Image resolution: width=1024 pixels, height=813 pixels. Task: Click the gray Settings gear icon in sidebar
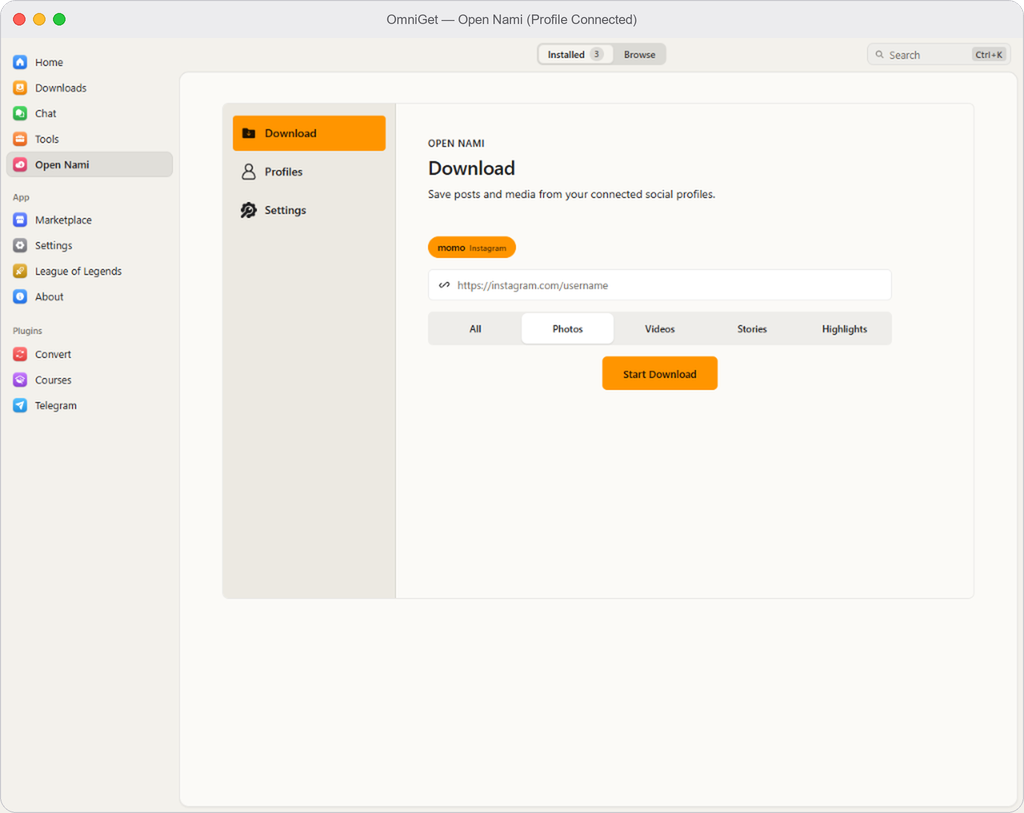(x=20, y=246)
